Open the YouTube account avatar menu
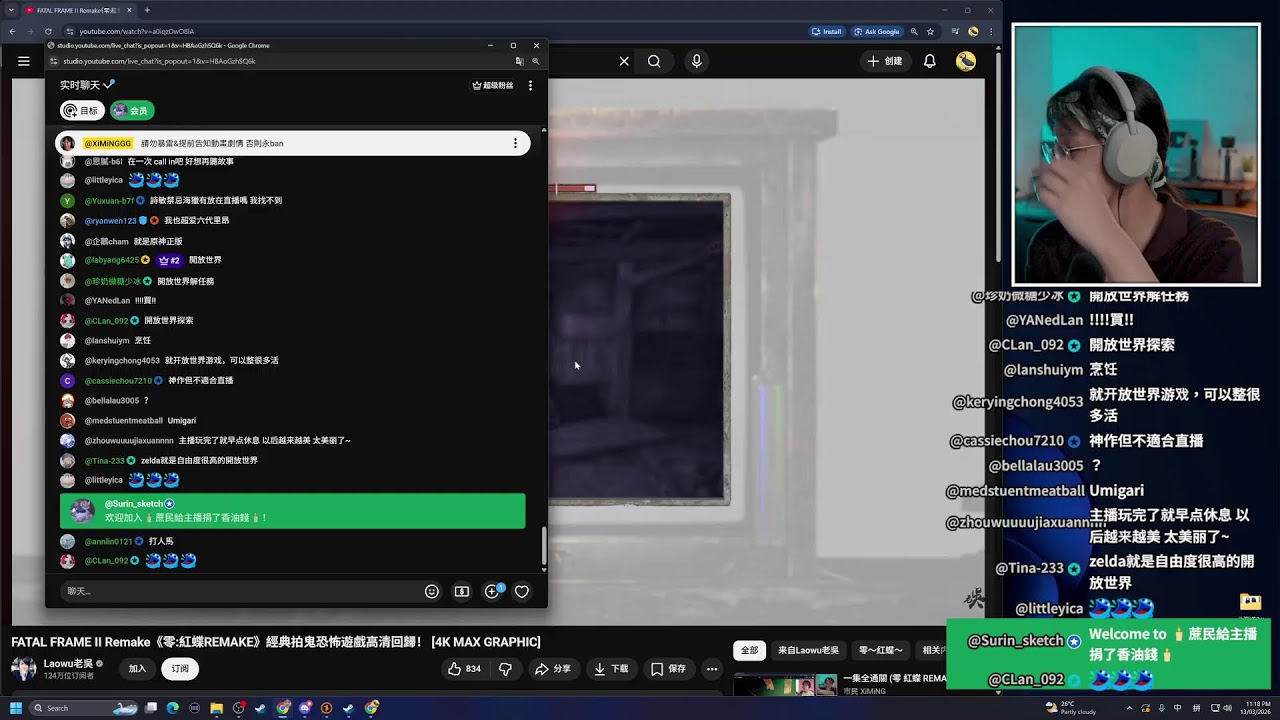The image size is (1280, 720). point(966,61)
